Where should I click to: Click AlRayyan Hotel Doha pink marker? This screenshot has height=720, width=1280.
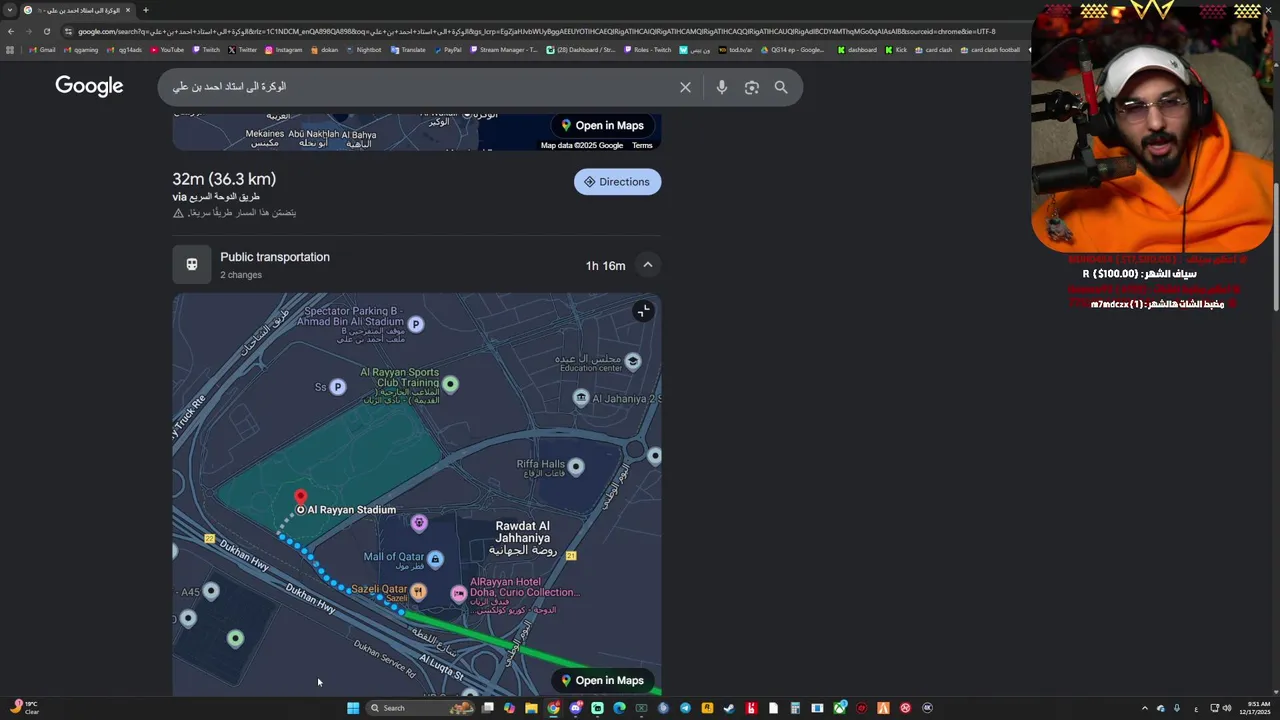click(458, 594)
